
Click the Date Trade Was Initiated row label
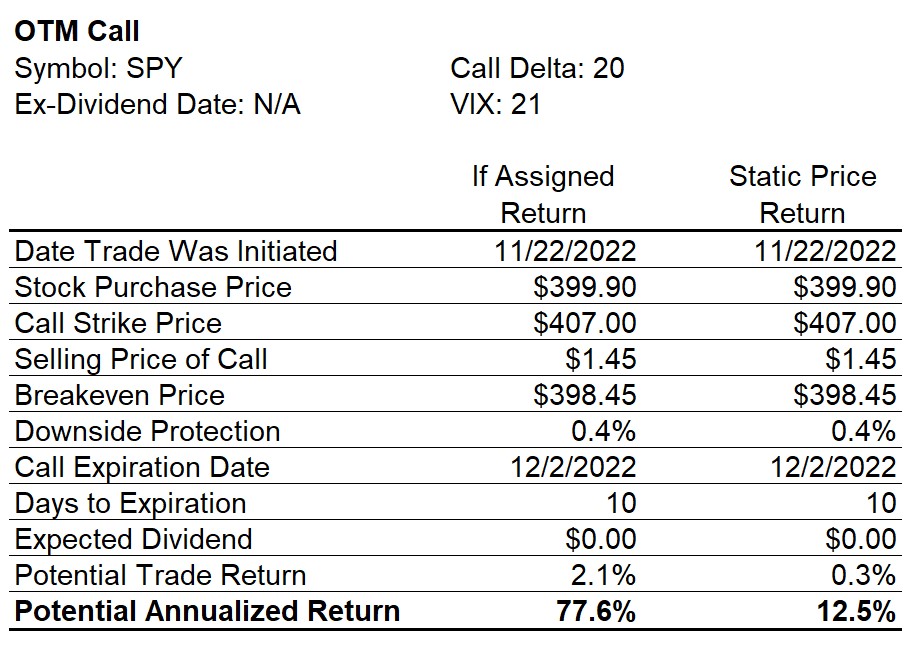point(176,251)
